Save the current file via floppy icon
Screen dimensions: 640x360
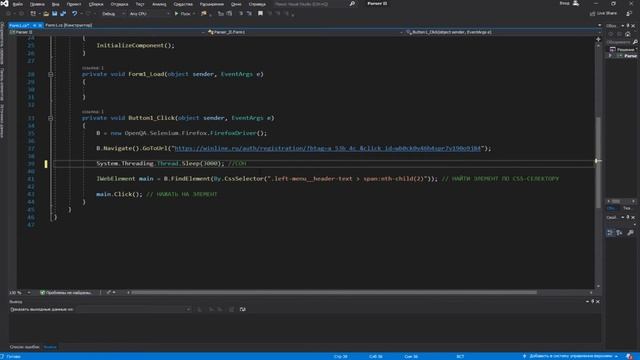pos(54,13)
